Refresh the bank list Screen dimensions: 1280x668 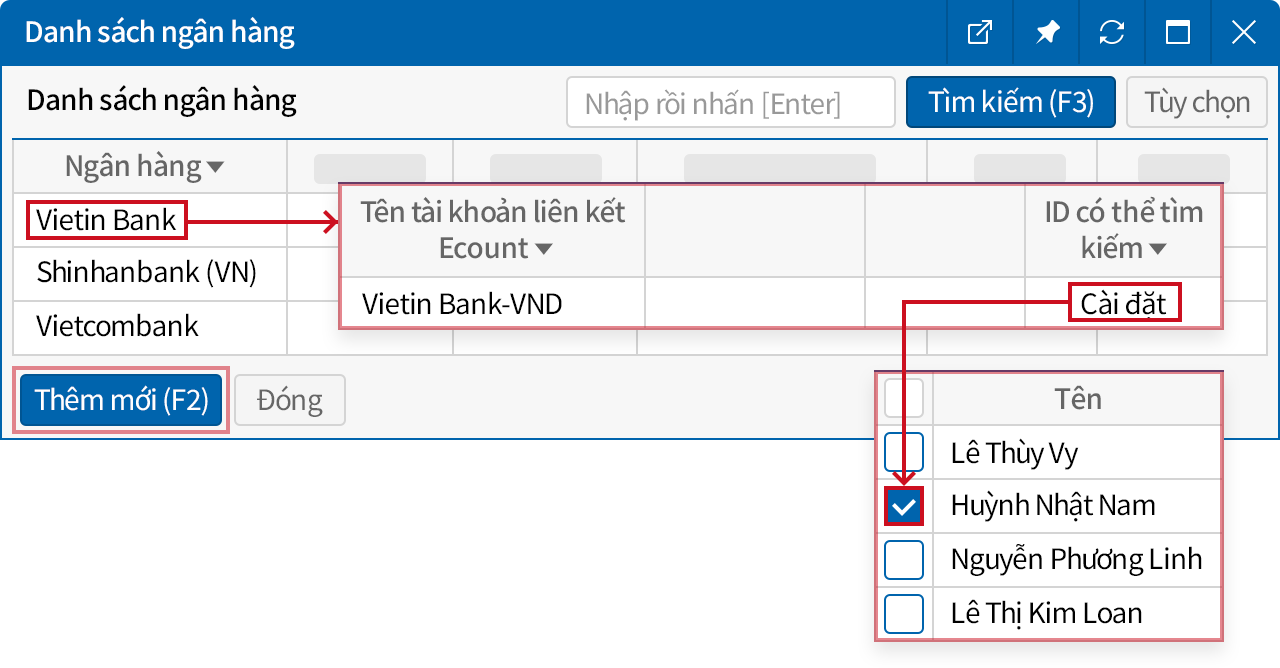pyautogui.click(x=1112, y=33)
